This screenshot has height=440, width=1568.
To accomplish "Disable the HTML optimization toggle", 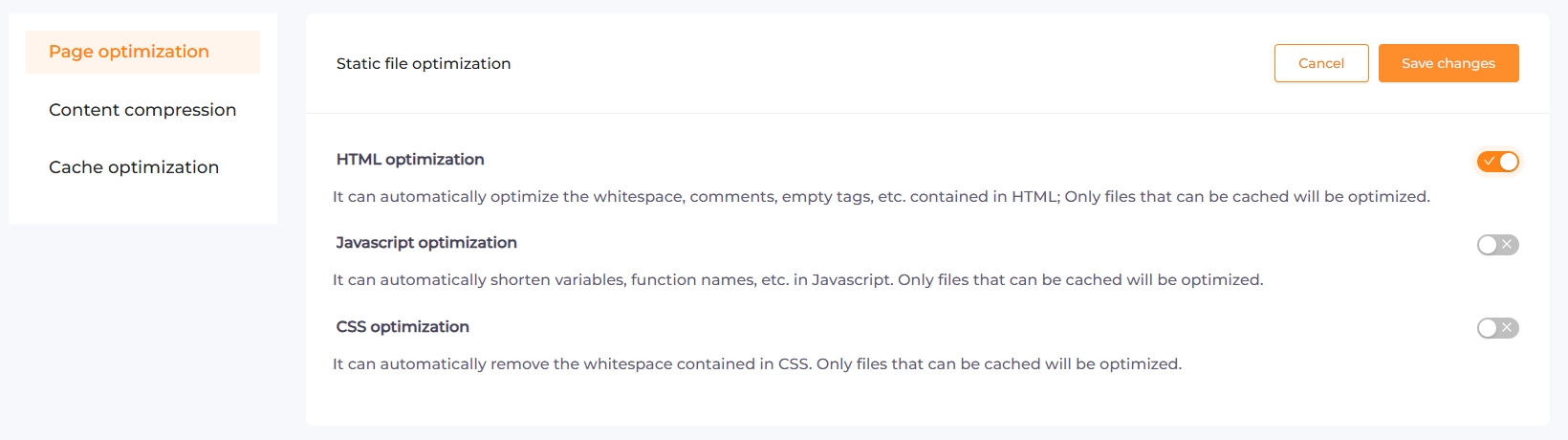I will pos(1498,162).
